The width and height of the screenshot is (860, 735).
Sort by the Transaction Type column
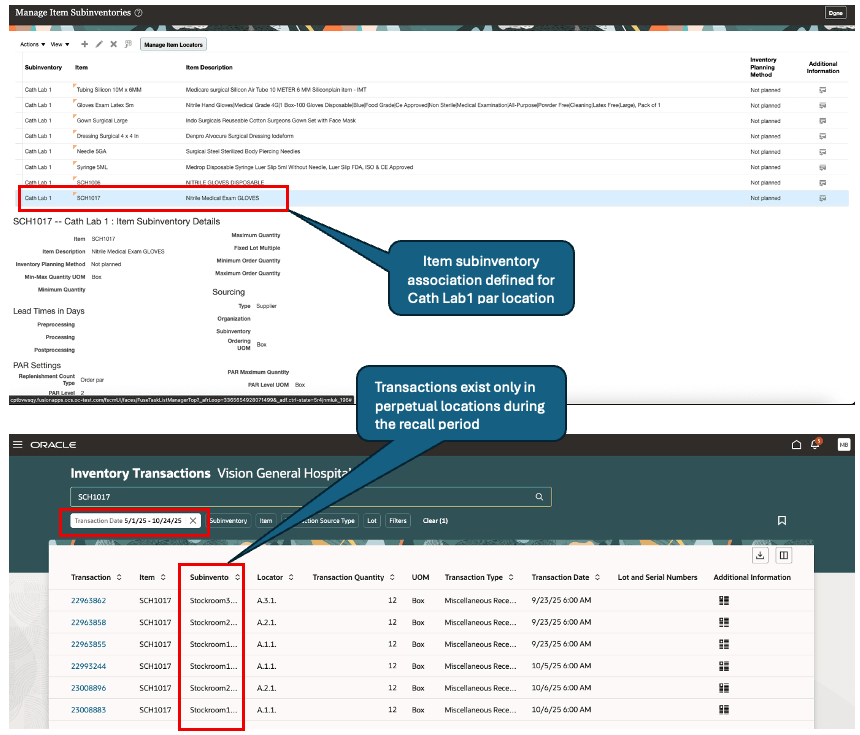point(511,577)
